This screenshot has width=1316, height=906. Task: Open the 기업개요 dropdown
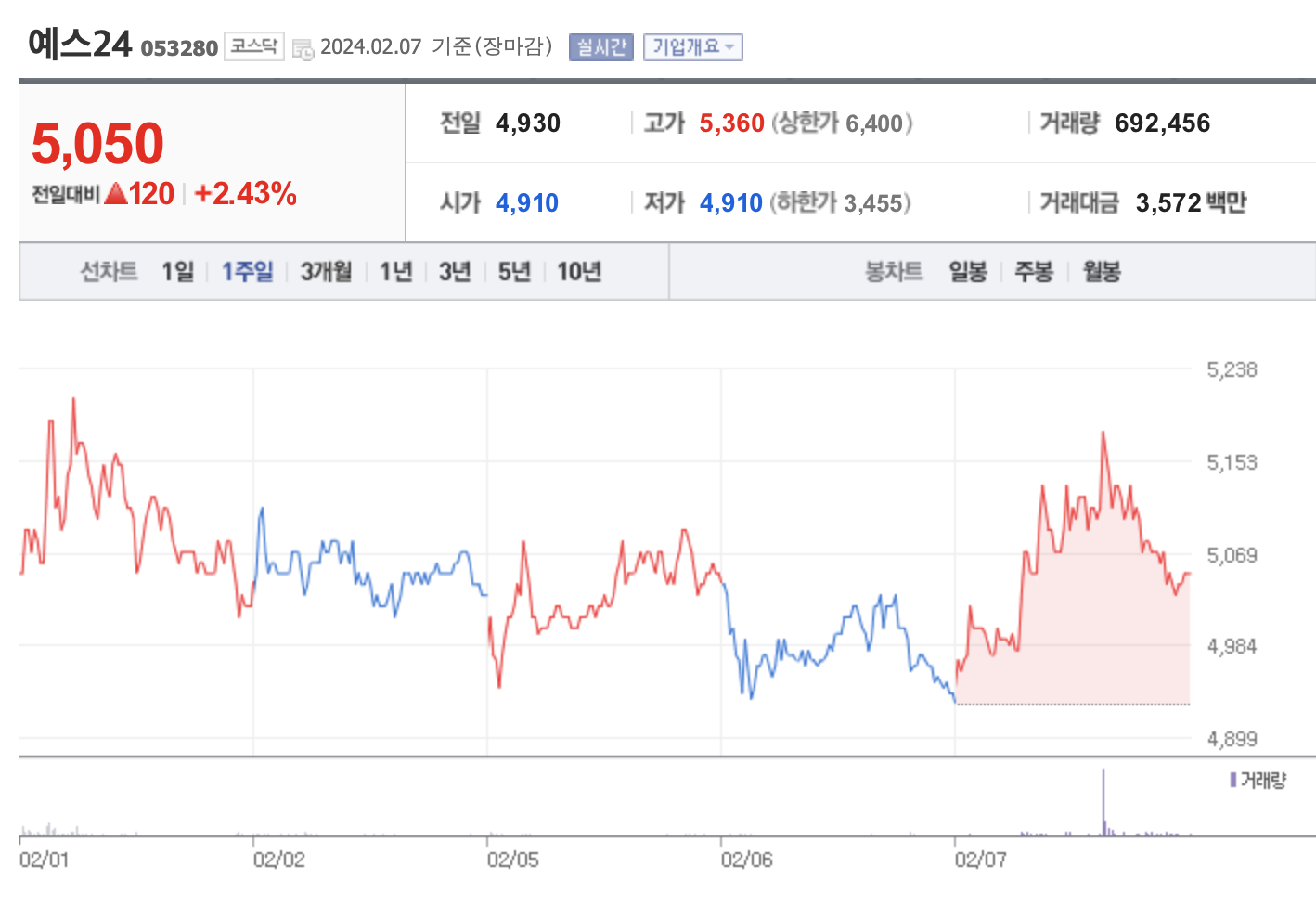point(692,47)
